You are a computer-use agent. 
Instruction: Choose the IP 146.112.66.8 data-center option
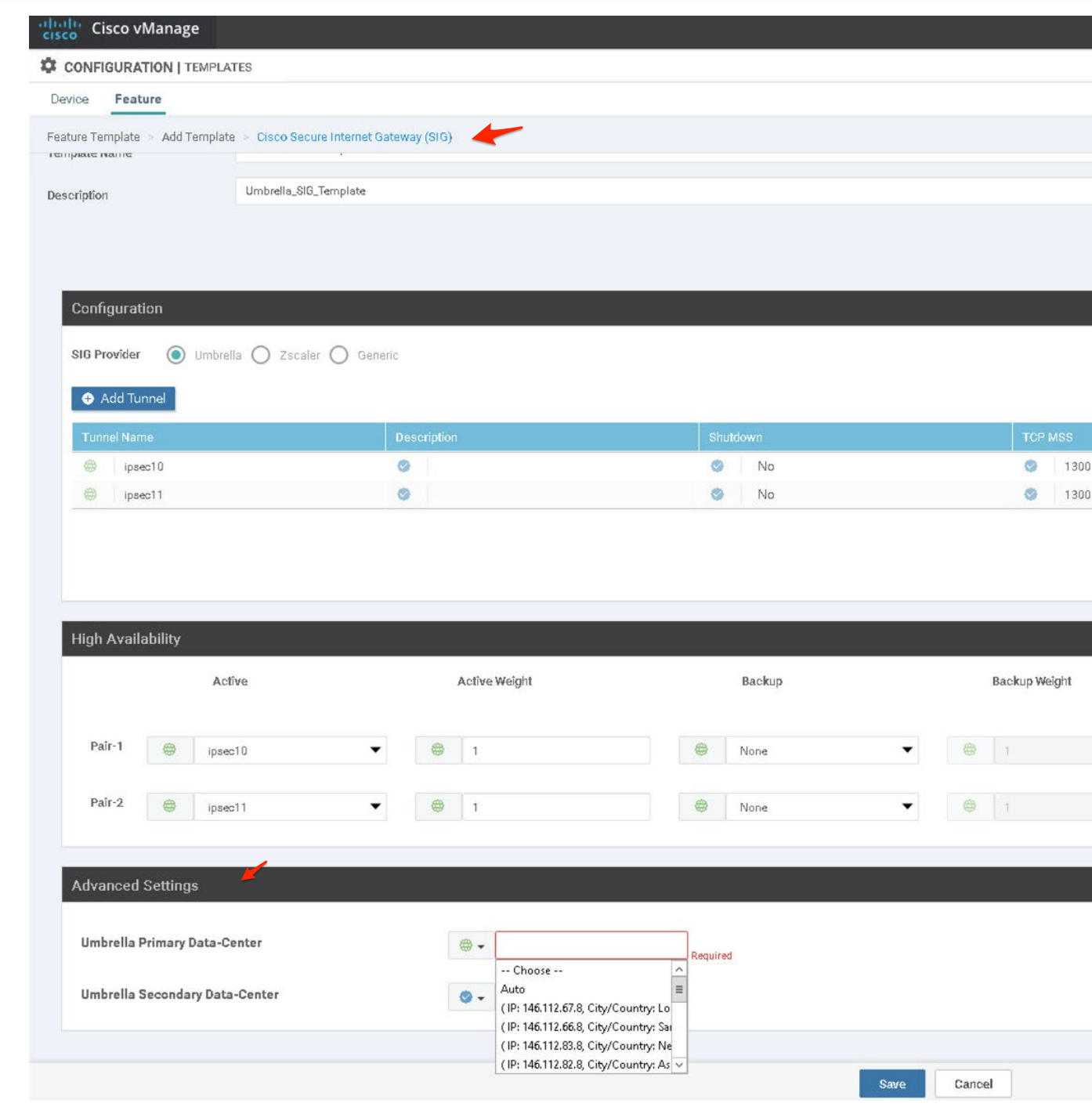click(584, 1027)
